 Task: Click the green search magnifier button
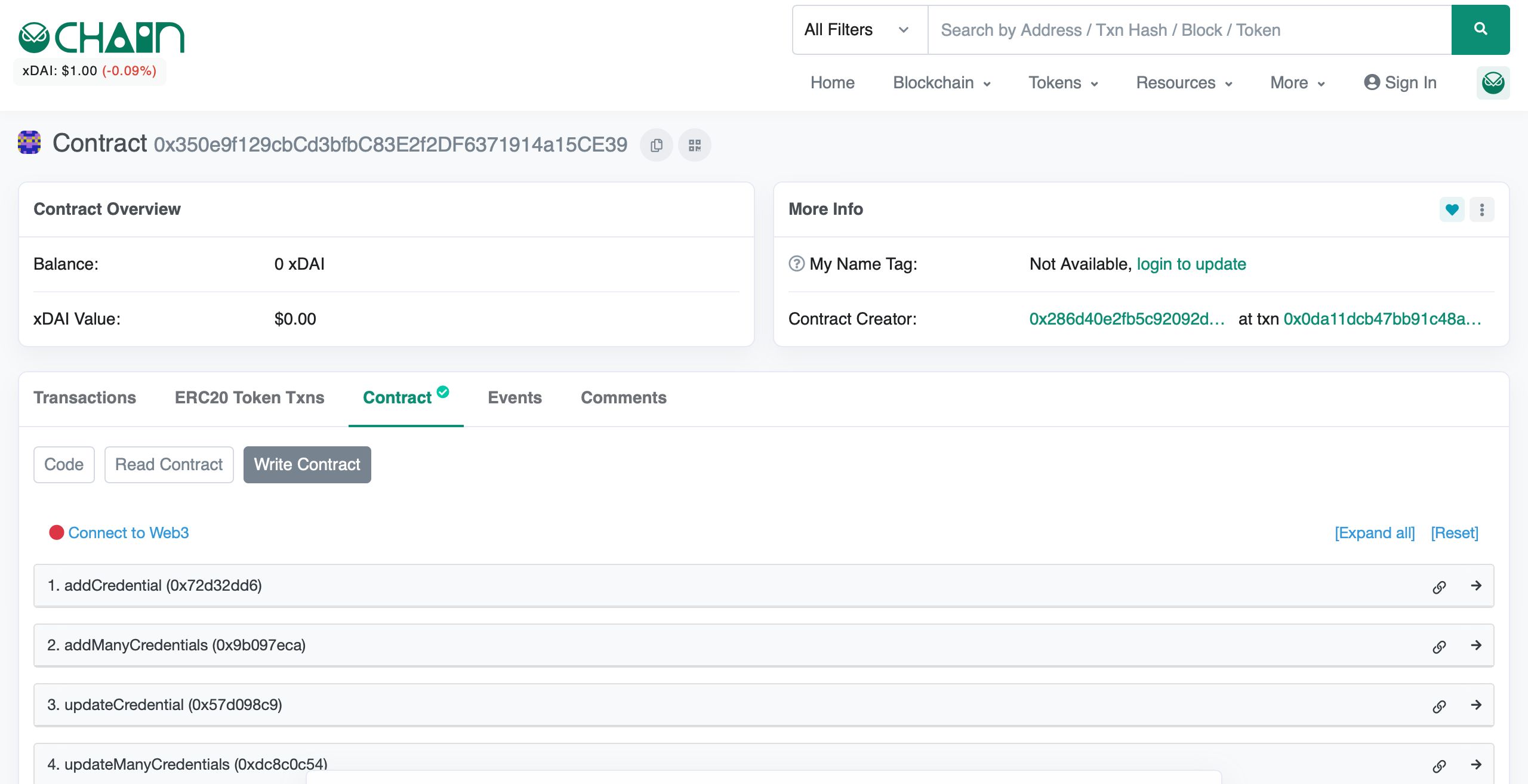(1480, 30)
